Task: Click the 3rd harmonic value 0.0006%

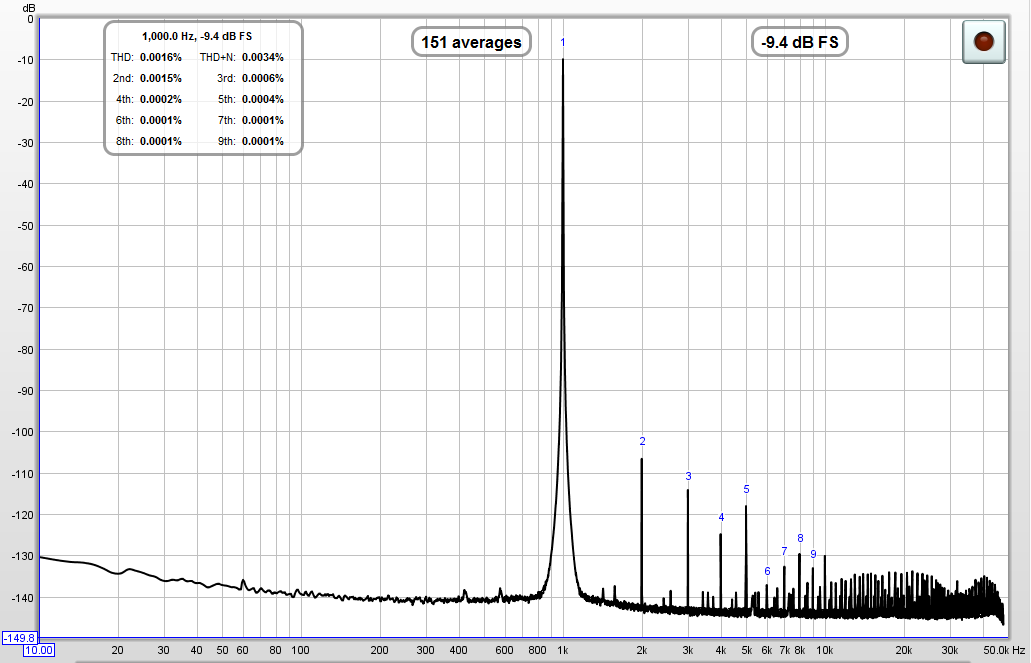Action: click(x=262, y=78)
